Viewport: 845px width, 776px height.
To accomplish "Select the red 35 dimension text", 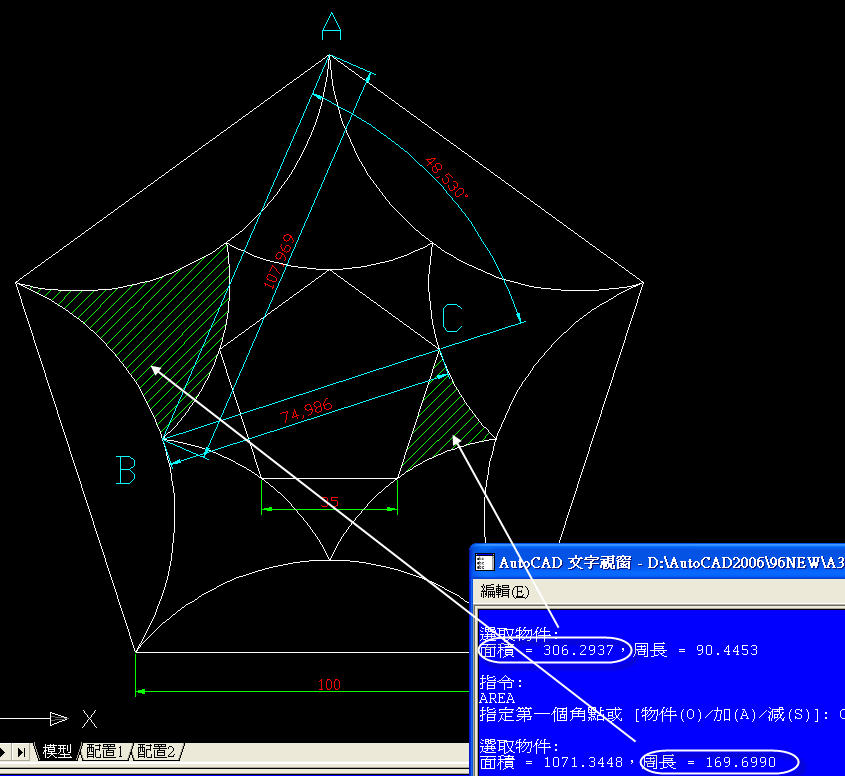I will pos(330,502).
